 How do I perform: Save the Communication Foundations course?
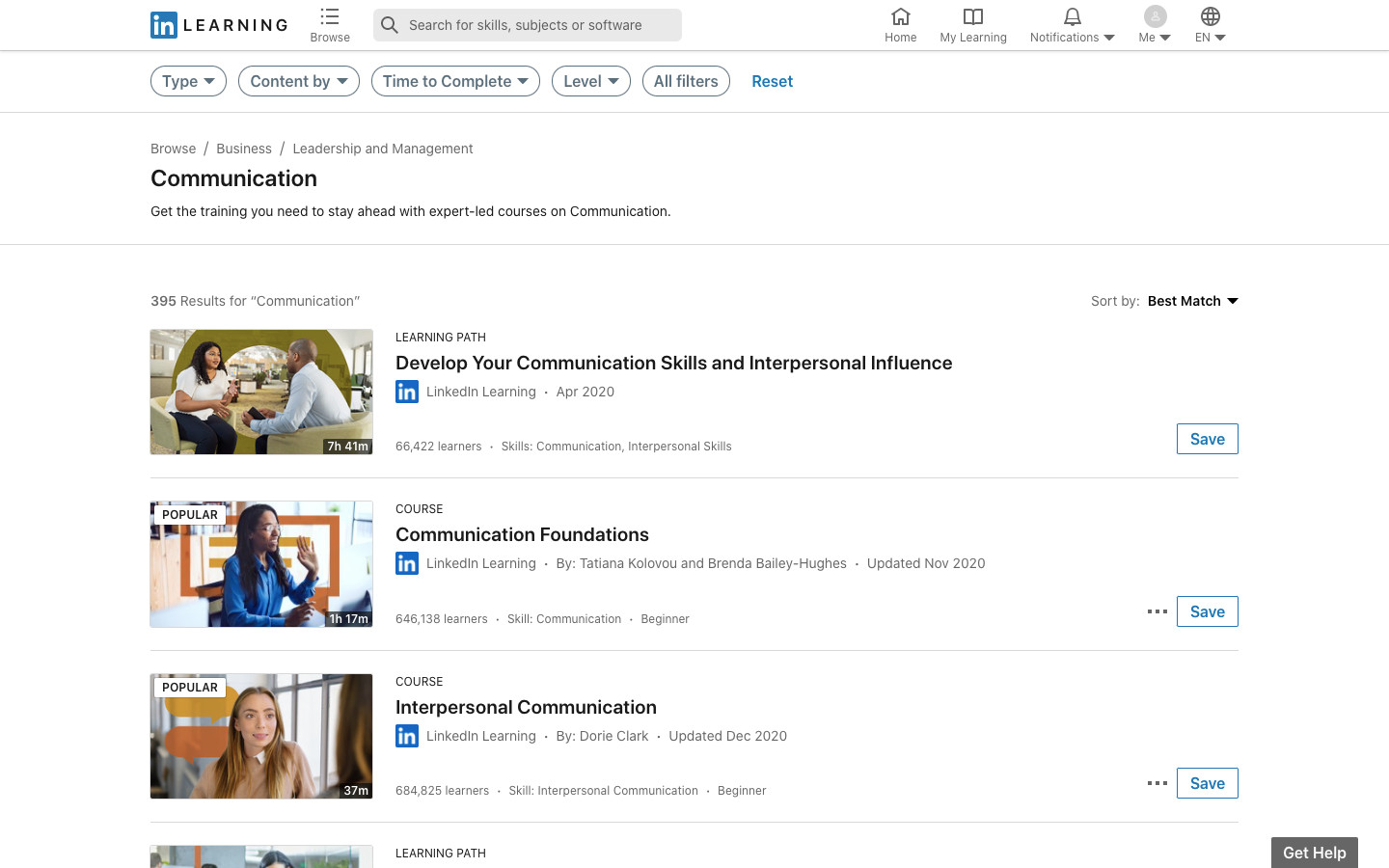1207,611
